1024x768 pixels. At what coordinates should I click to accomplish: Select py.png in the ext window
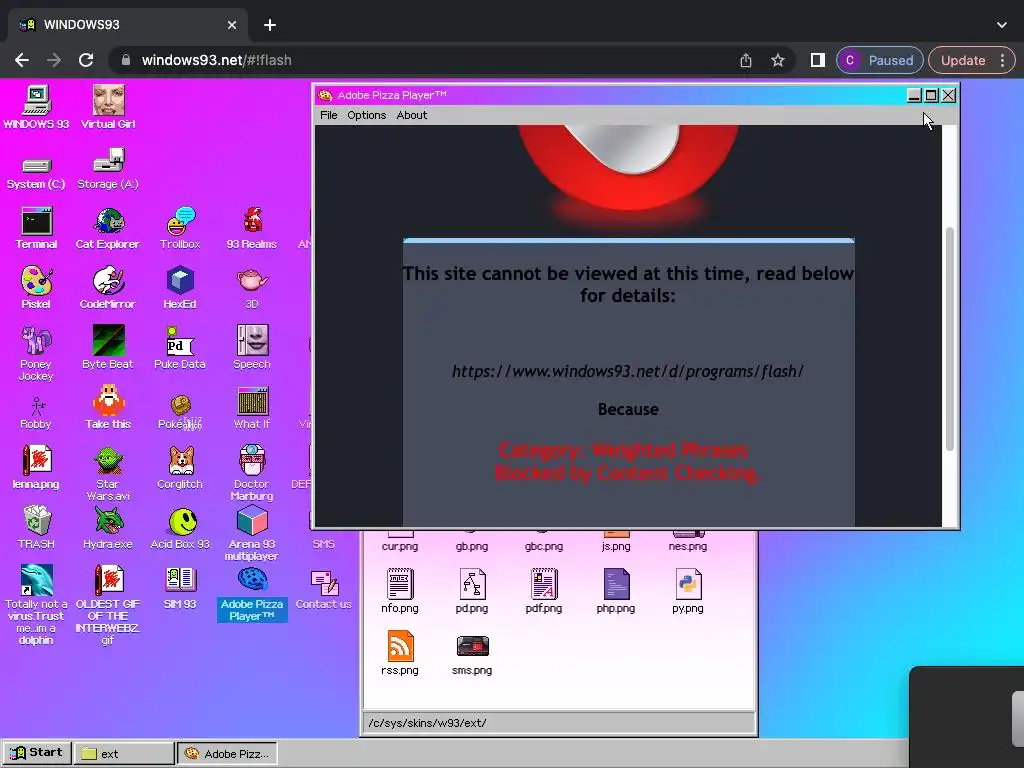[x=688, y=592]
